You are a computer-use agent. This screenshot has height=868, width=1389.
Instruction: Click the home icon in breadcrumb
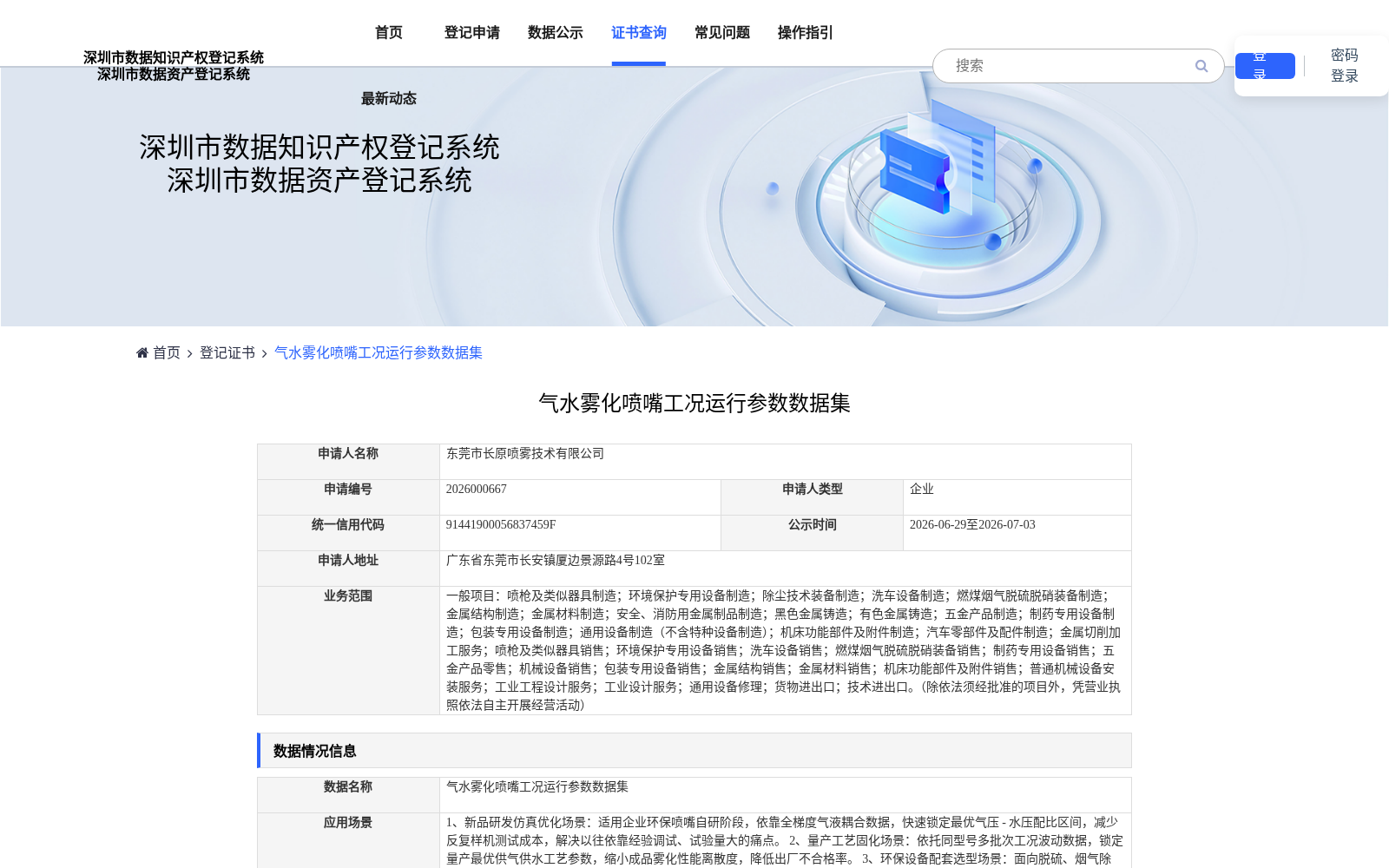point(142,352)
